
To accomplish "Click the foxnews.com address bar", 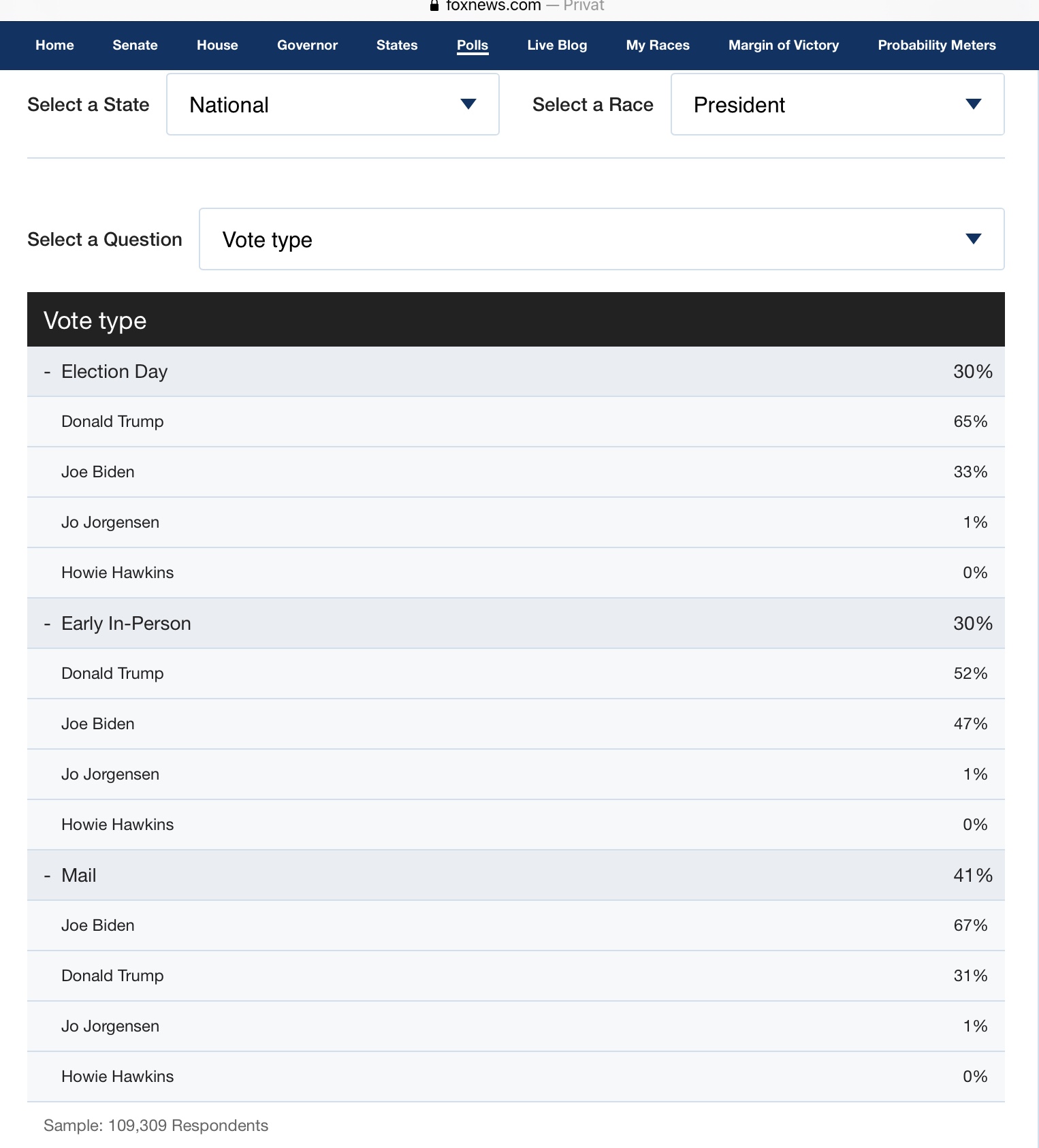I will pos(494,6).
